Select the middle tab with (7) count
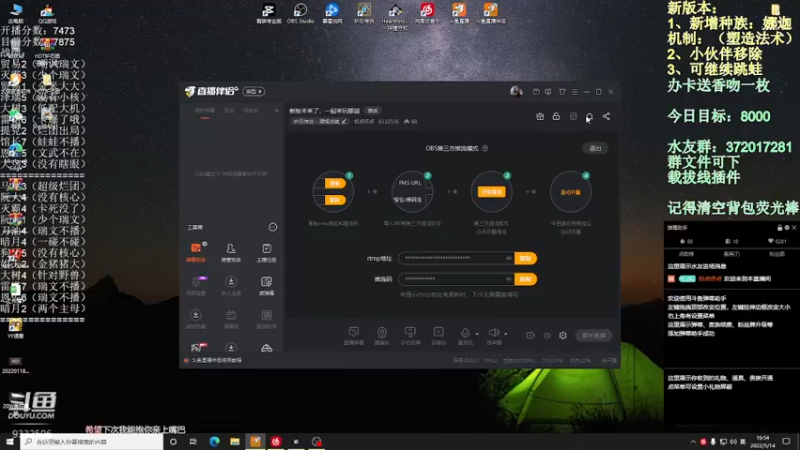 732,254
